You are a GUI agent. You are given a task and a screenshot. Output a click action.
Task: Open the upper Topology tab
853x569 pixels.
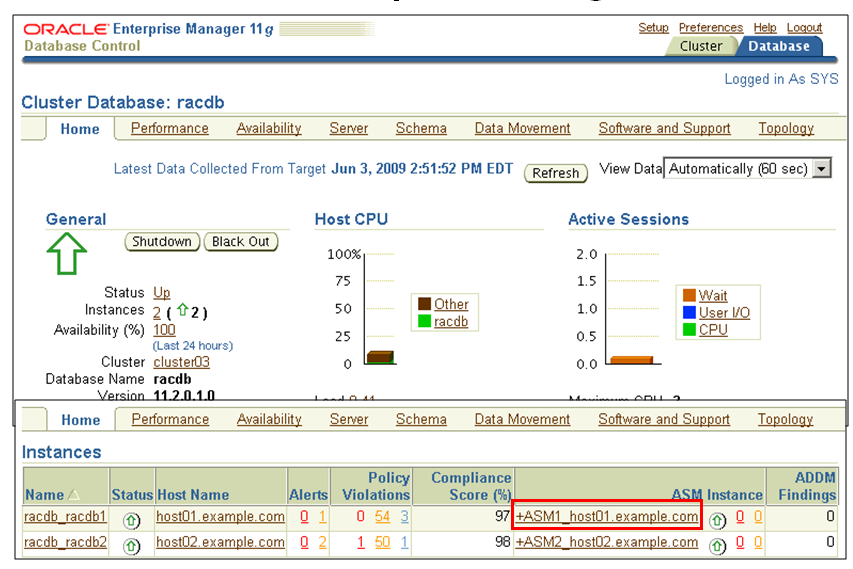point(786,128)
